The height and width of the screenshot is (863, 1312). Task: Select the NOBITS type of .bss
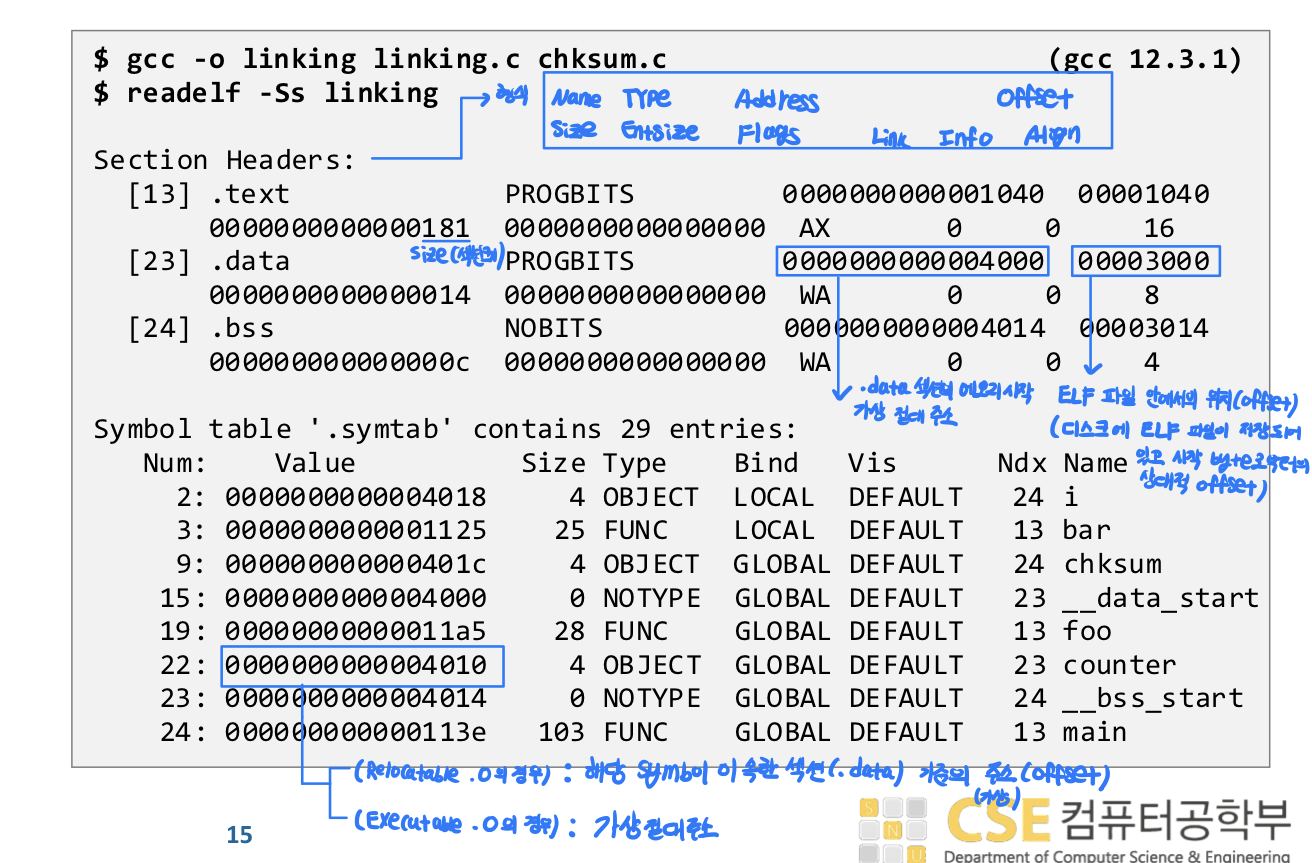(553, 328)
